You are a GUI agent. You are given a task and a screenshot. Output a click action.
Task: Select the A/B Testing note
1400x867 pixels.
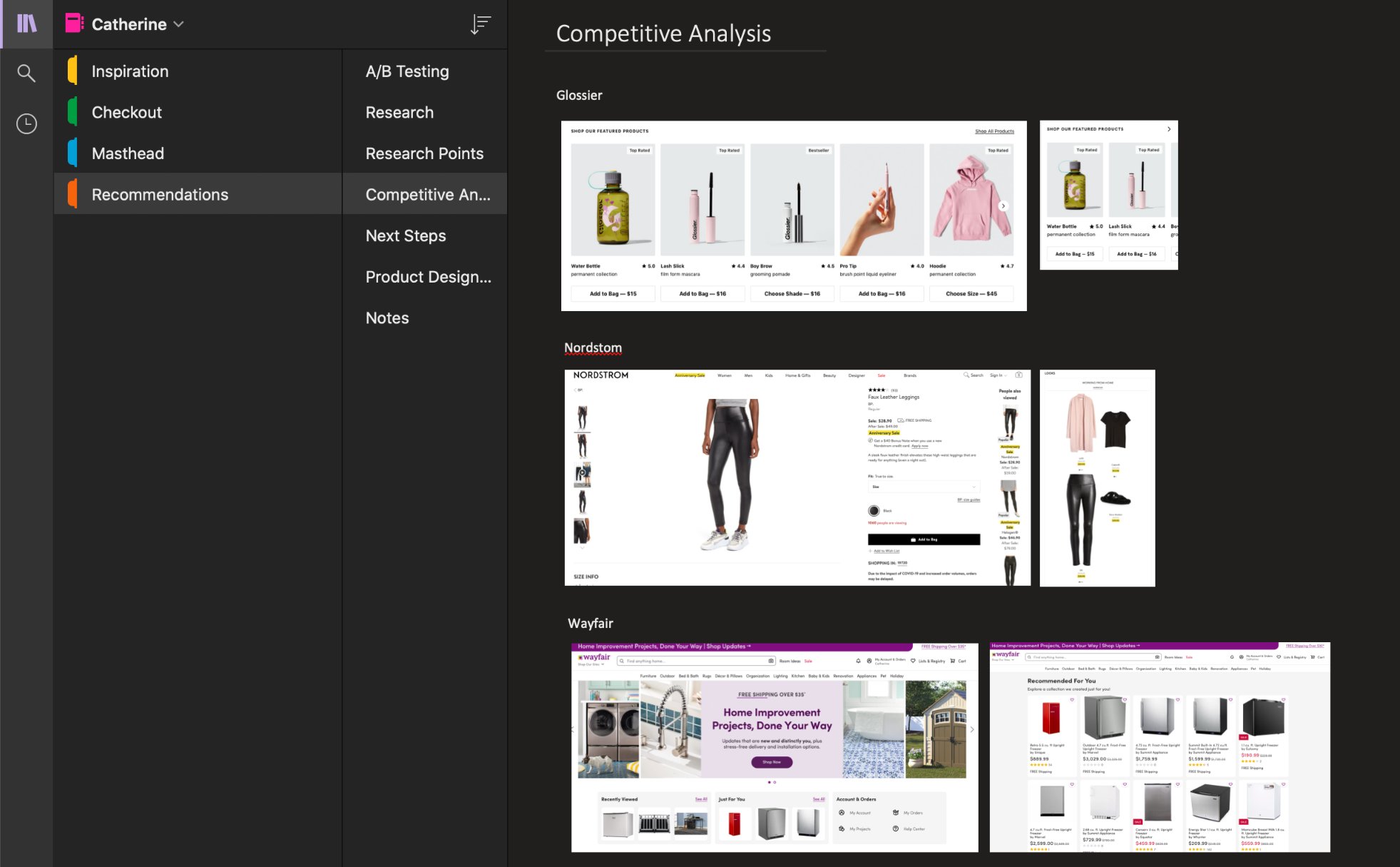pyautogui.click(x=407, y=71)
